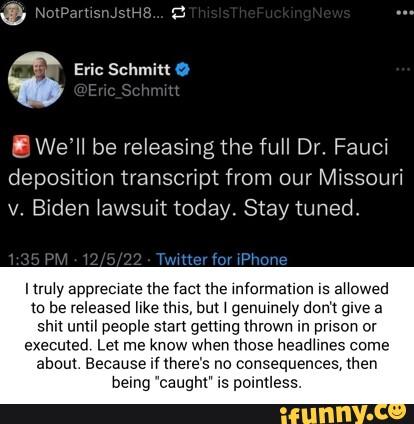Image resolution: width=414 pixels, height=424 pixels.
Task: View Eric Schmitt's profile picture
Action: click(x=36, y=80)
